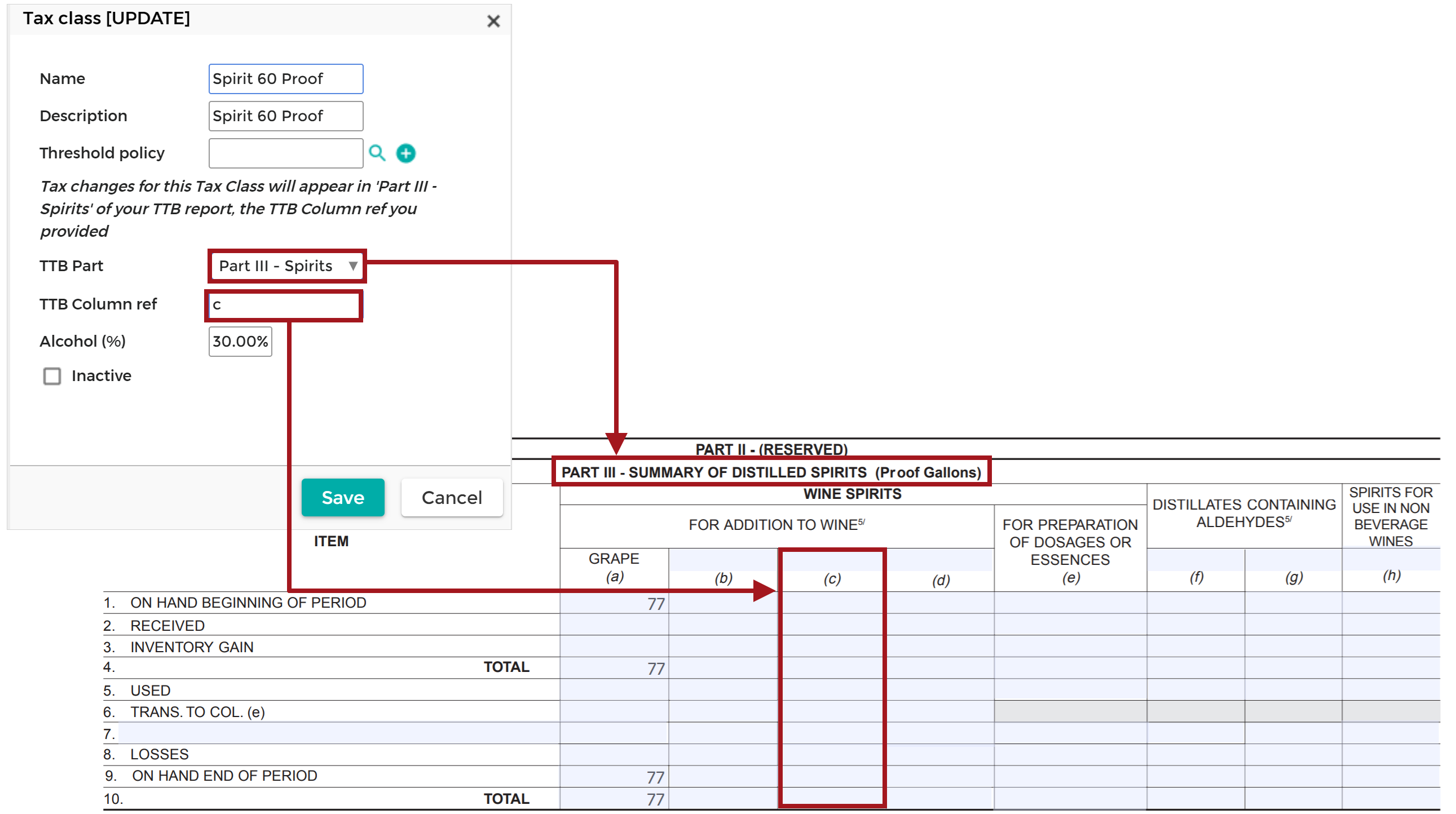Click the '(g)' column header

(x=1294, y=577)
